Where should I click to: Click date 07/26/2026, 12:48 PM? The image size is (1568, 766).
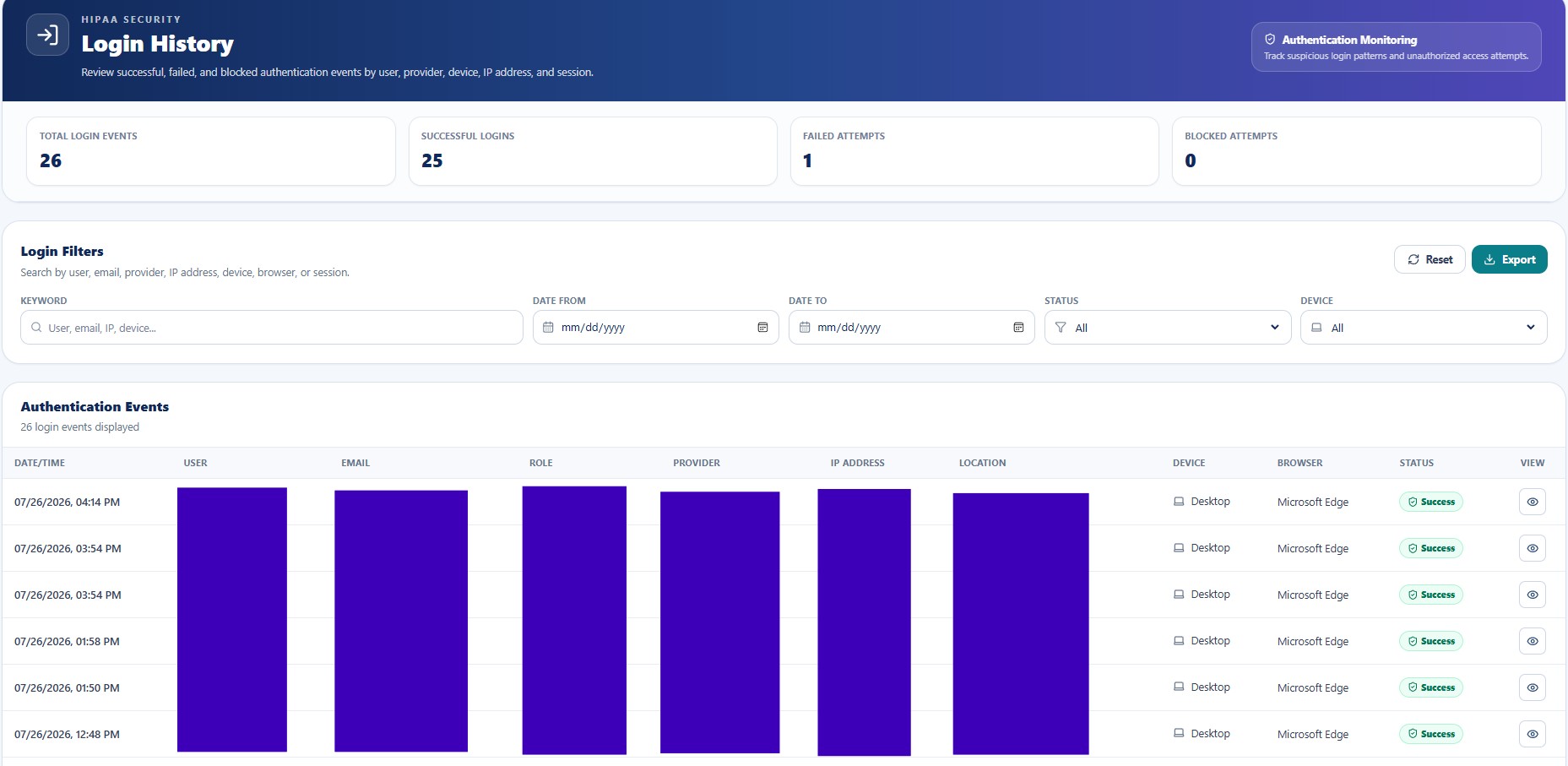point(67,734)
